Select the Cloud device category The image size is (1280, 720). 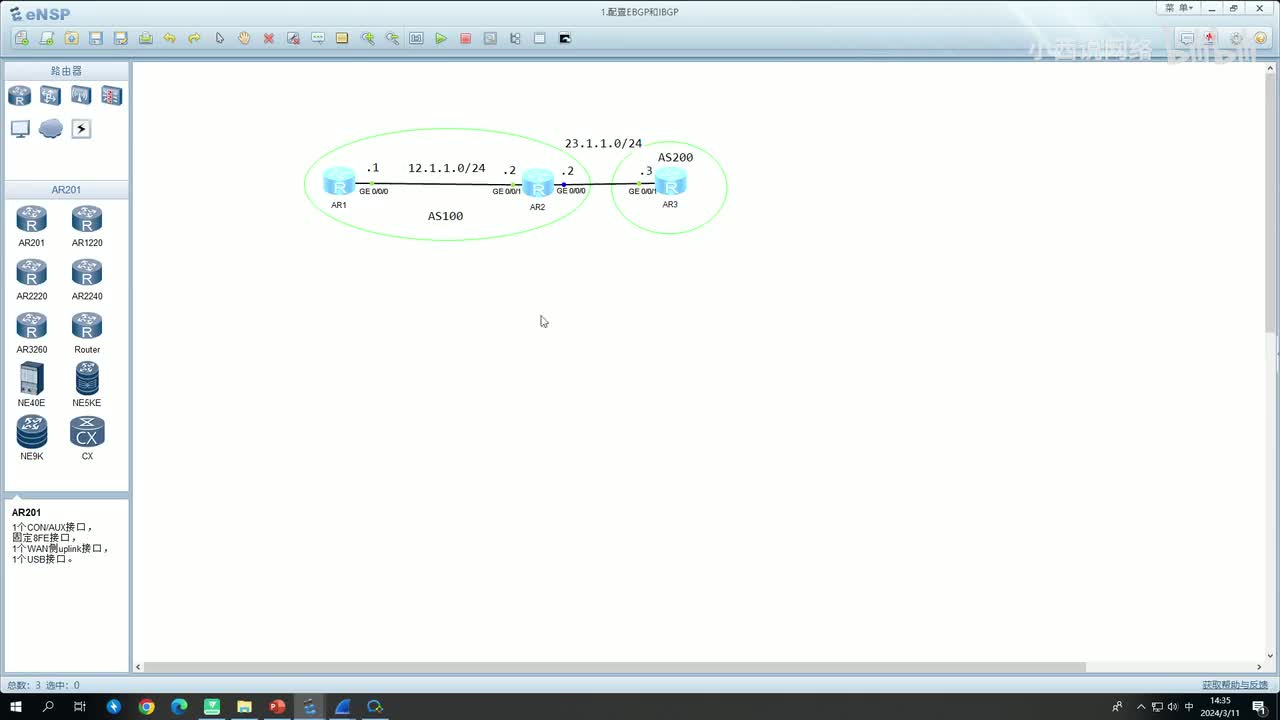point(50,128)
